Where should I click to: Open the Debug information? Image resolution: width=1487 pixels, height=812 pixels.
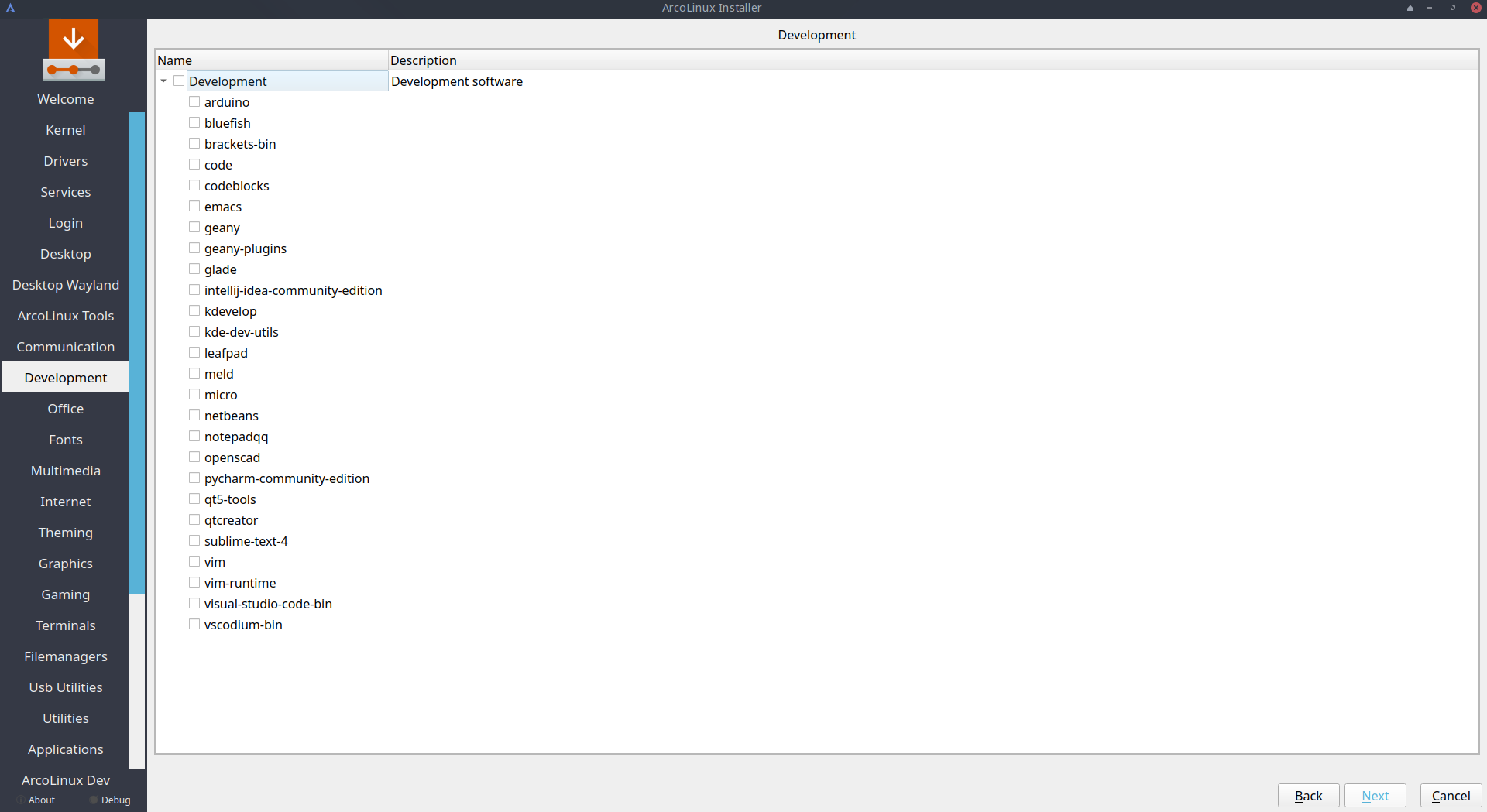pyautogui.click(x=110, y=800)
